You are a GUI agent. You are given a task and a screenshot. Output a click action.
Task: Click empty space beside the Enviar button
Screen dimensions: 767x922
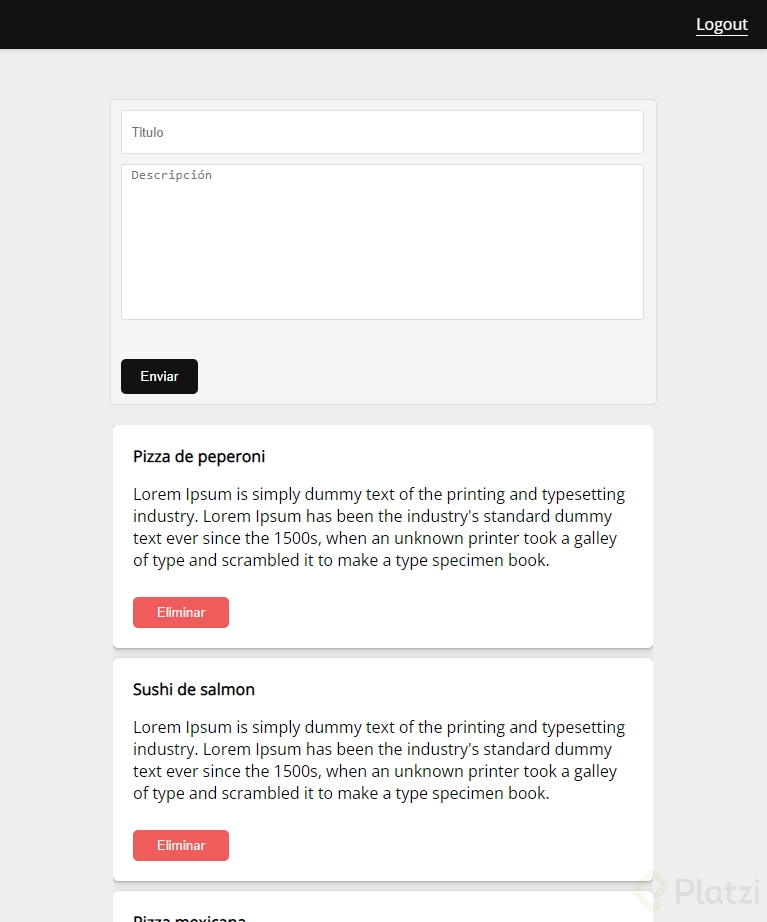pos(420,377)
